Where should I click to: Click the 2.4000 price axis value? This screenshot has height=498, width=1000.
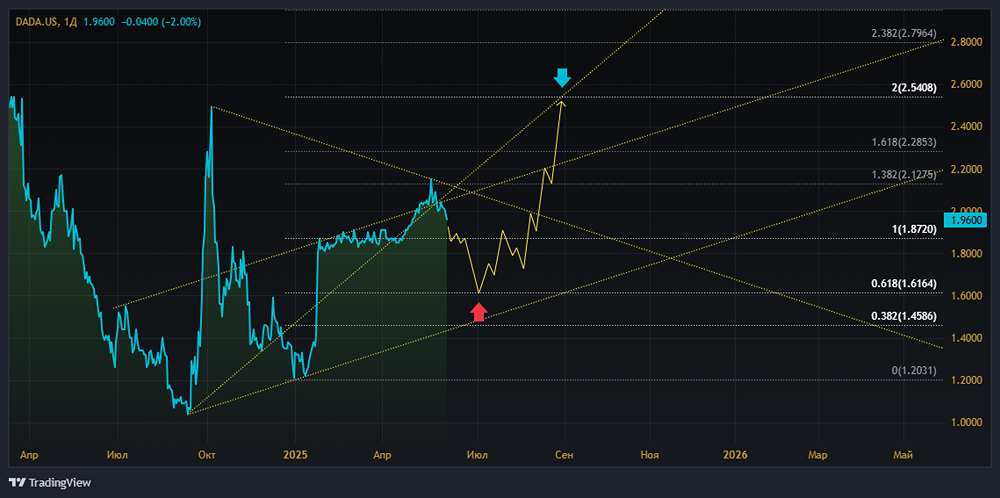pos(965,126)
